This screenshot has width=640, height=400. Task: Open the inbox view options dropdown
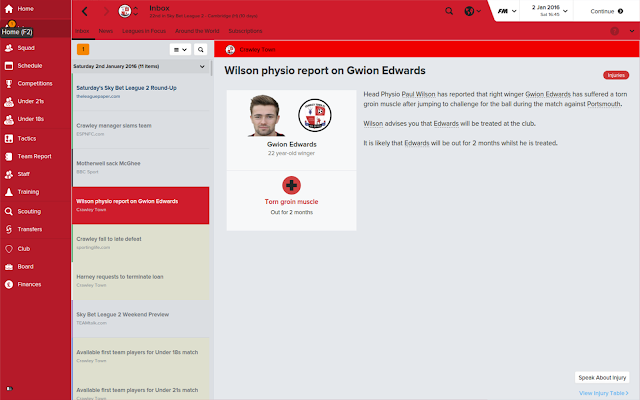click(x=180, y=49)
